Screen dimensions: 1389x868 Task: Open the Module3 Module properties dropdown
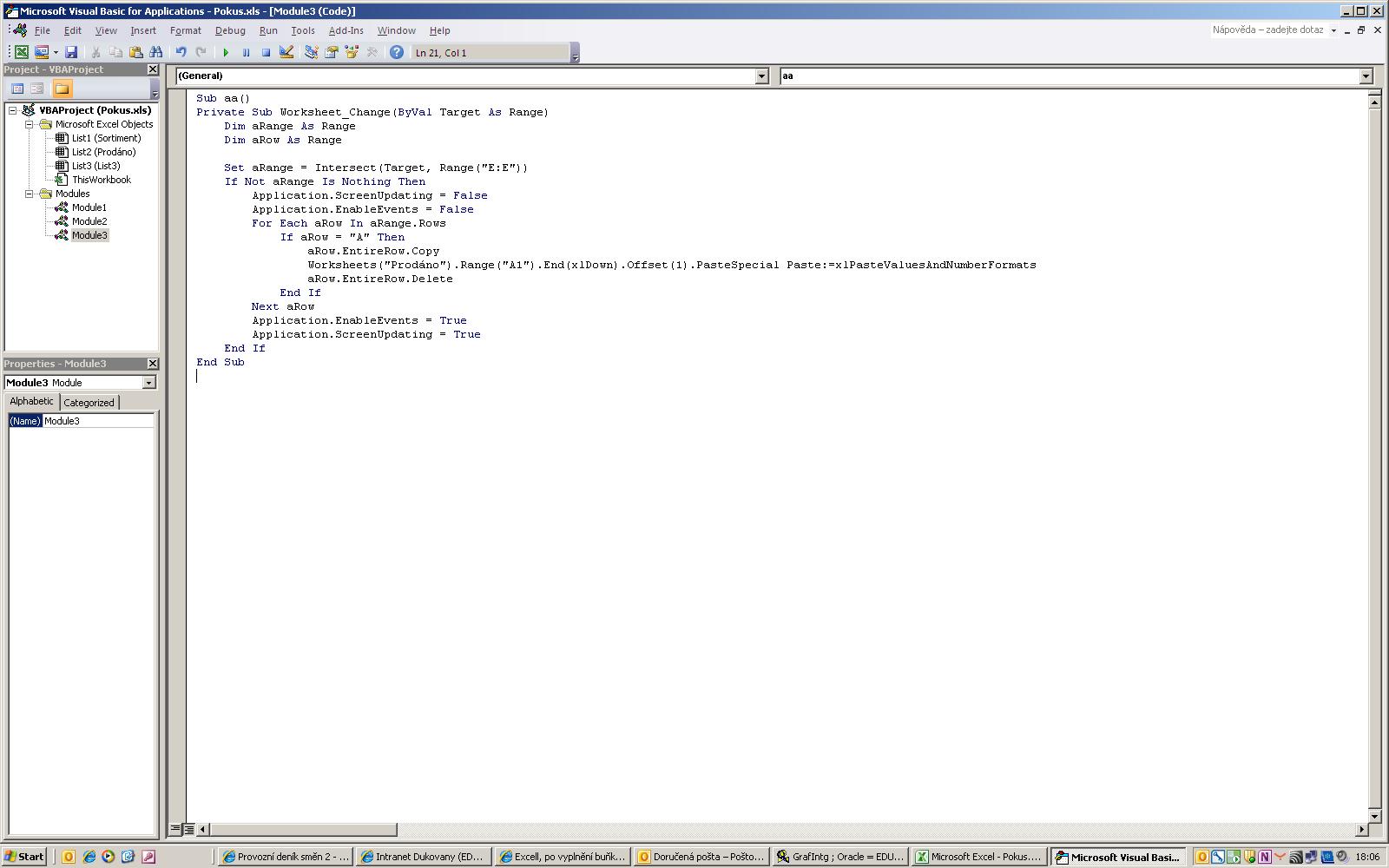pos(148,383)
